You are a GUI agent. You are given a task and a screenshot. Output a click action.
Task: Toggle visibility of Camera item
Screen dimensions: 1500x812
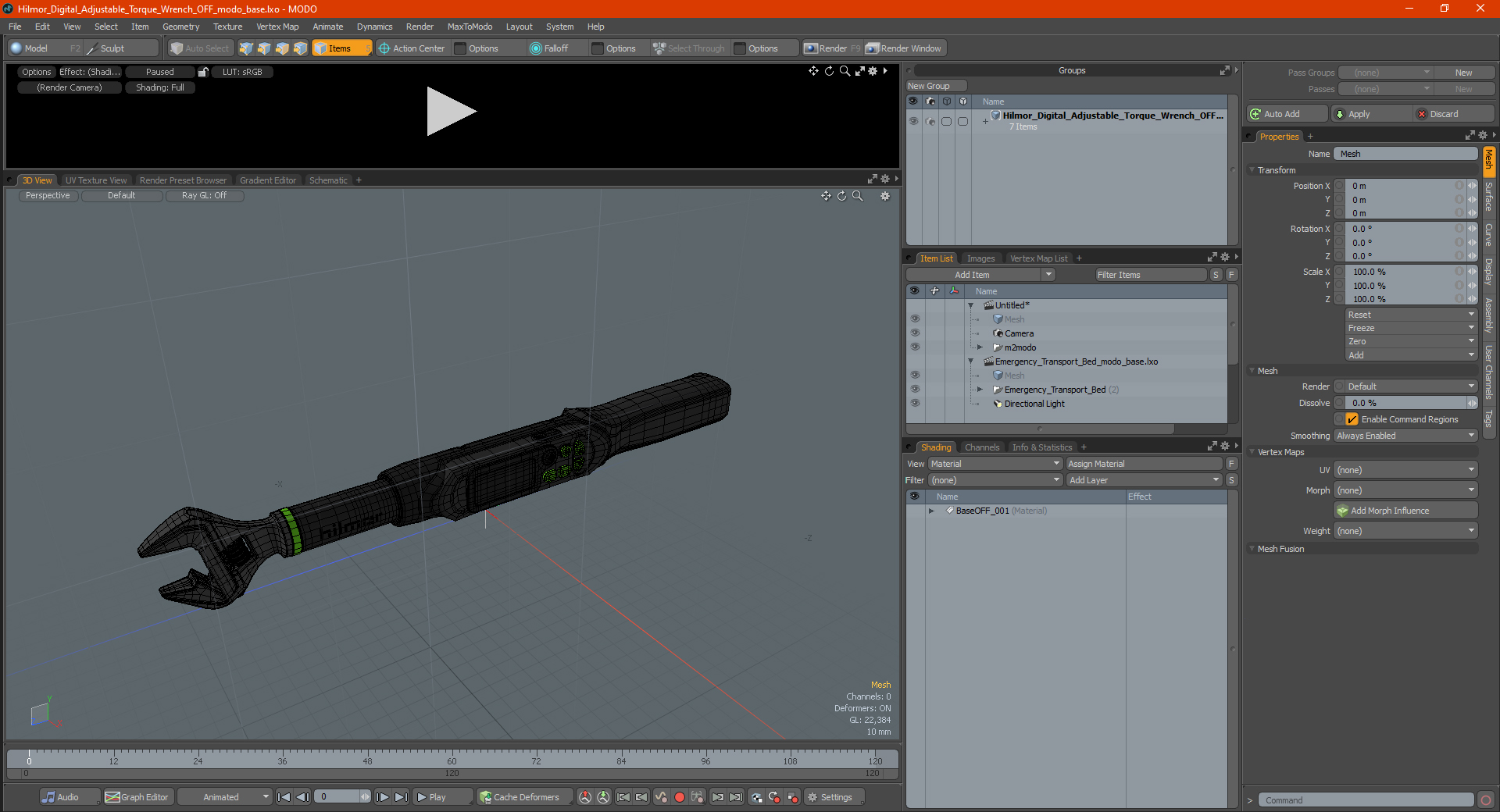click(x=915, y=333)
